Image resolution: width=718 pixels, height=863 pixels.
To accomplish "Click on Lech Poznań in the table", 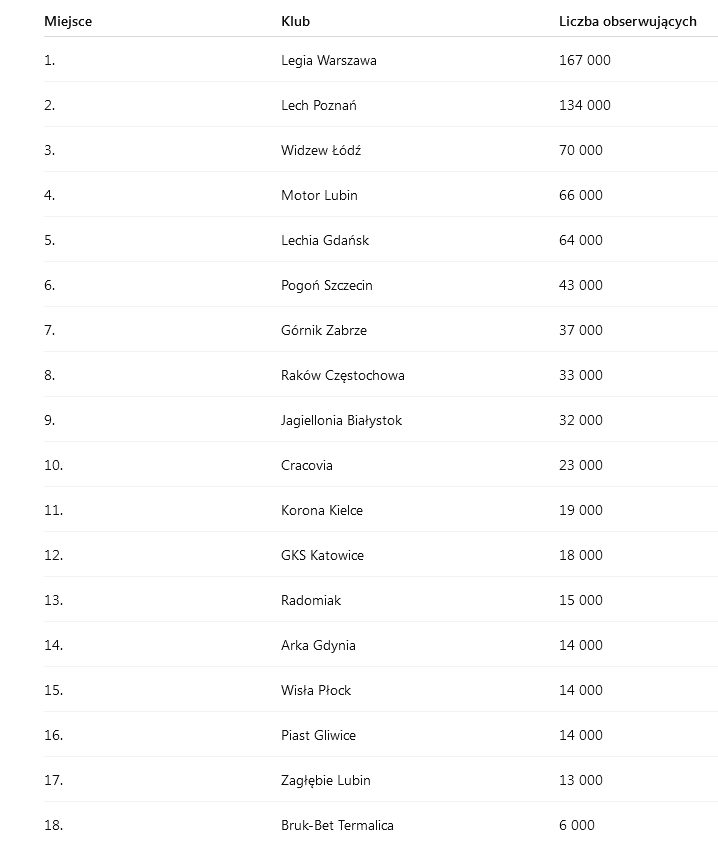I will coord(319,105).
